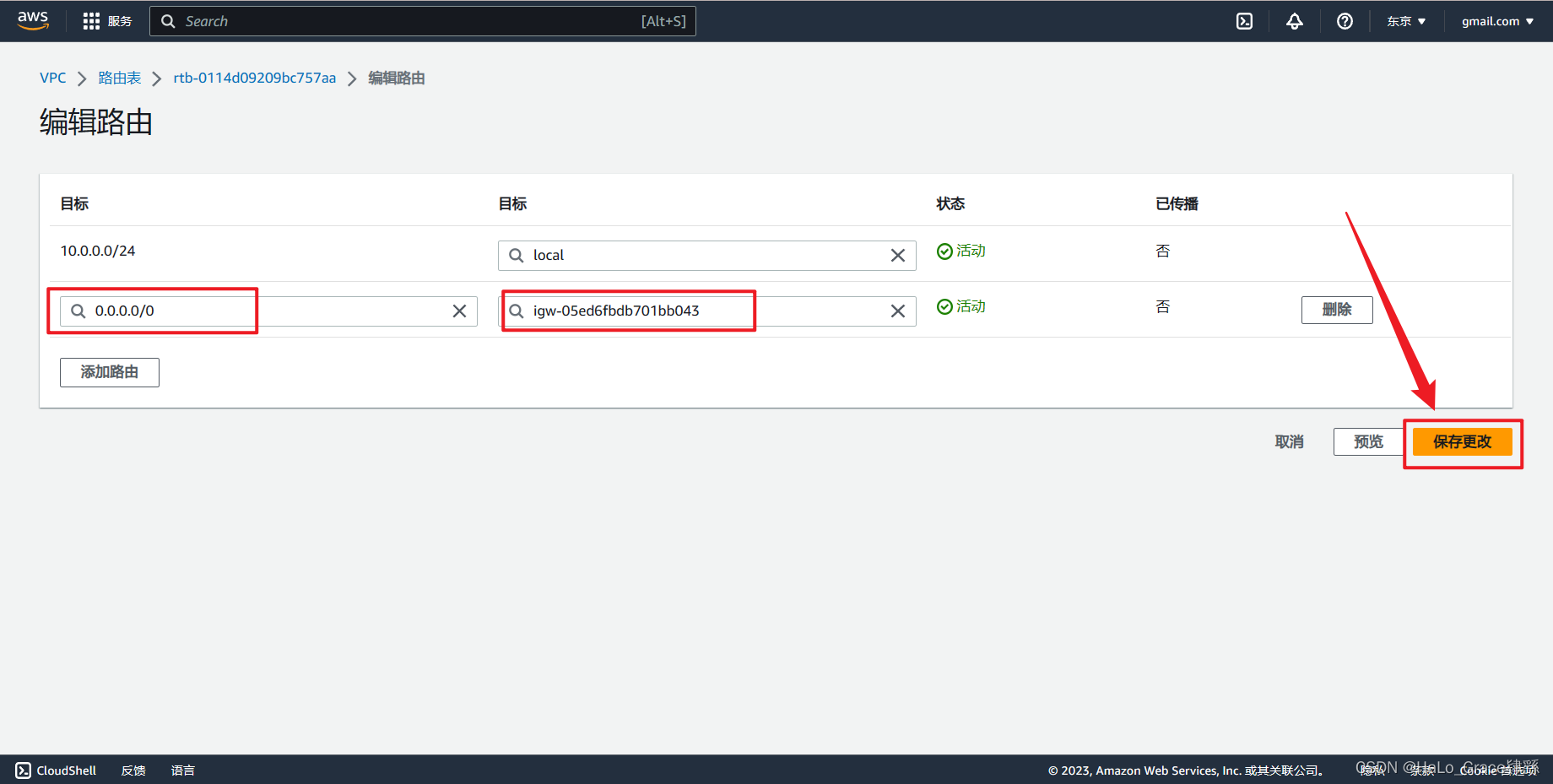
Task: Open the gmail.com account dropdown
Action: (x=1497, y=21)
